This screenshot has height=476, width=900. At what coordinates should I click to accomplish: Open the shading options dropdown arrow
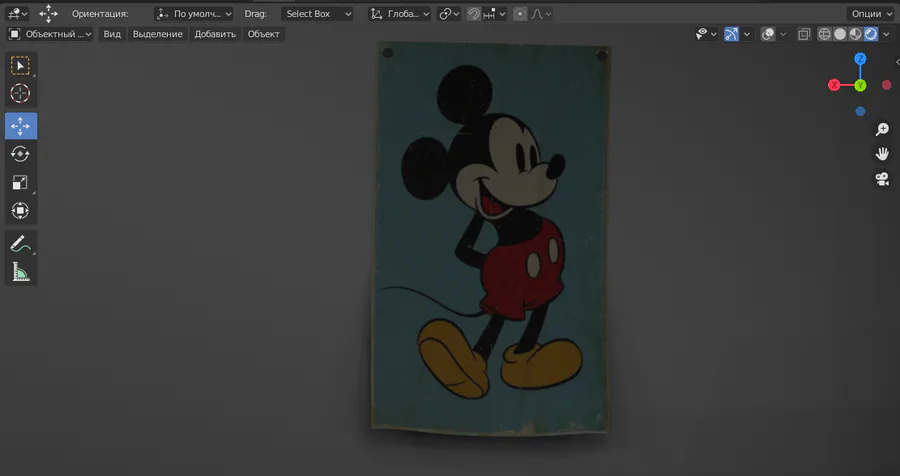886,34
